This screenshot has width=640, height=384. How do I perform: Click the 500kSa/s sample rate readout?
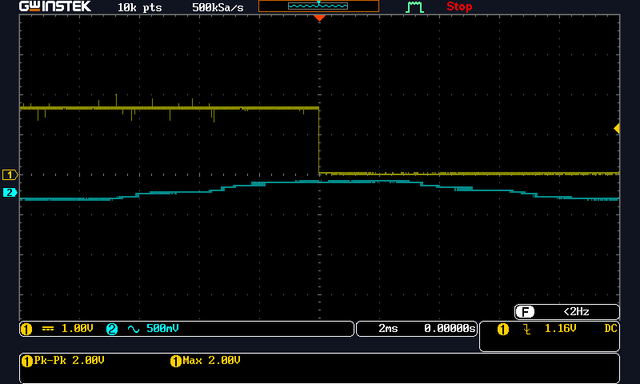pyautogui.click(x=218, y=7)
